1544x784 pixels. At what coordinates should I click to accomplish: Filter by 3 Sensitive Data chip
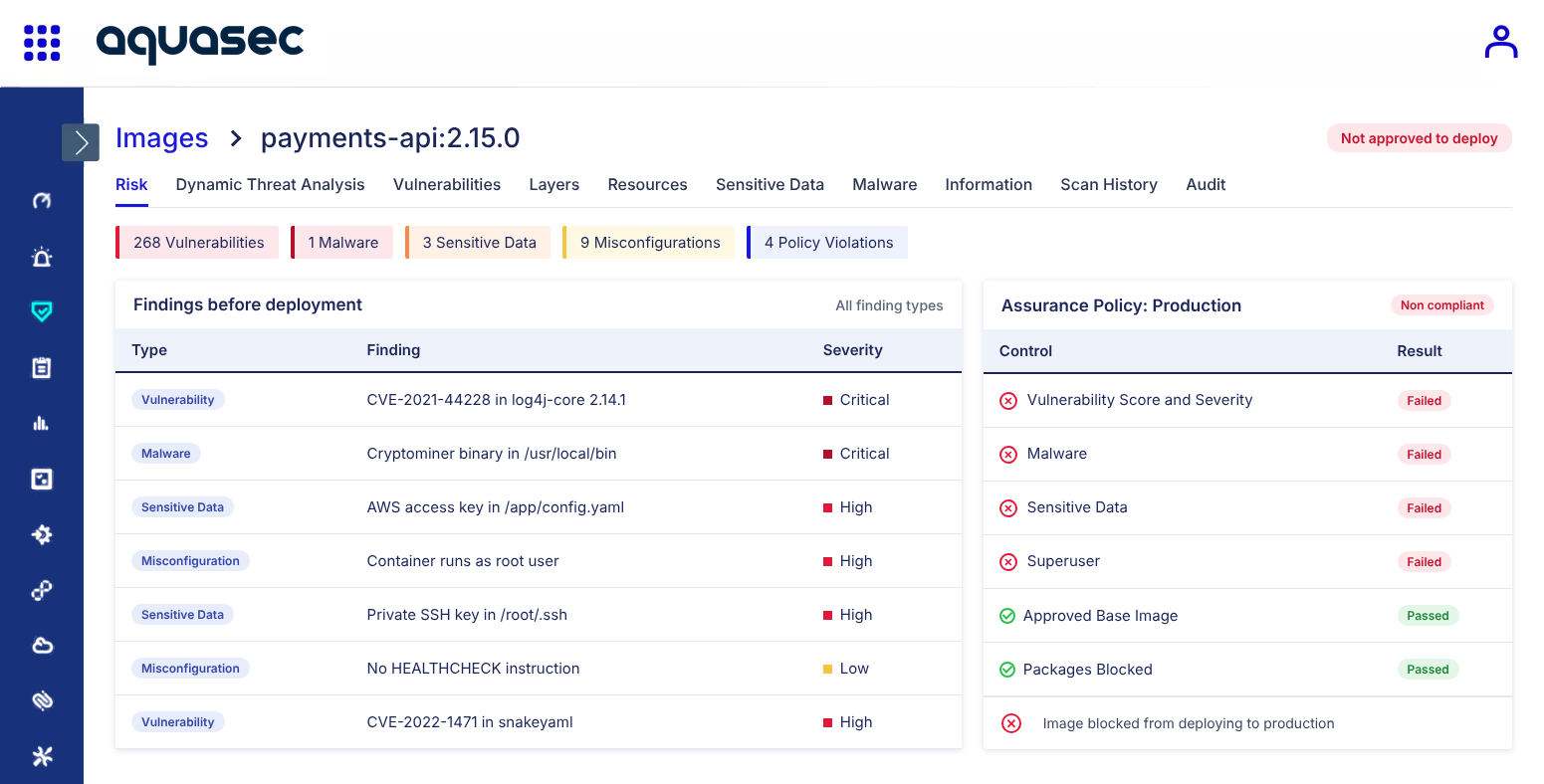pos(478,243)
